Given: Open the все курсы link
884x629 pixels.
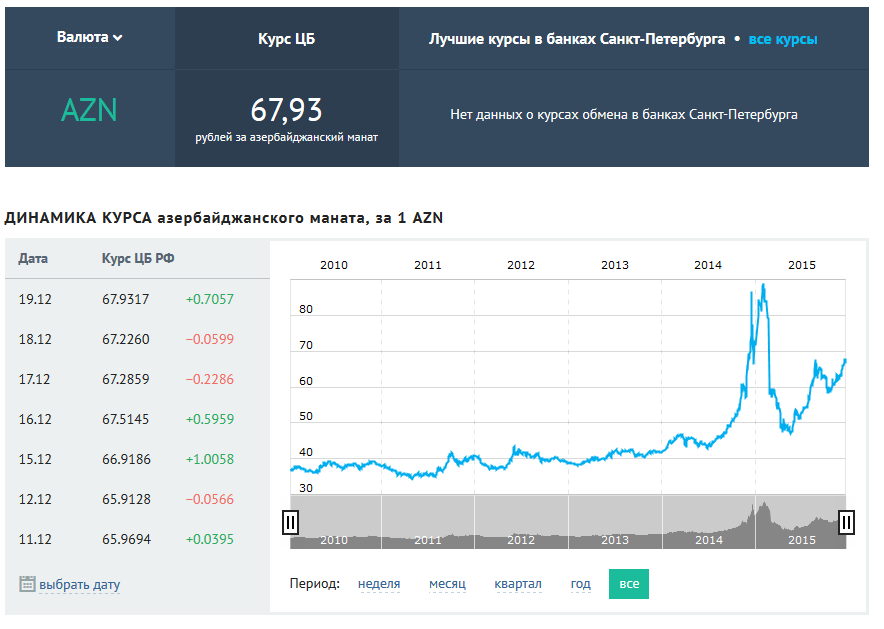Looking at the screenshot, I should [783, 39].
